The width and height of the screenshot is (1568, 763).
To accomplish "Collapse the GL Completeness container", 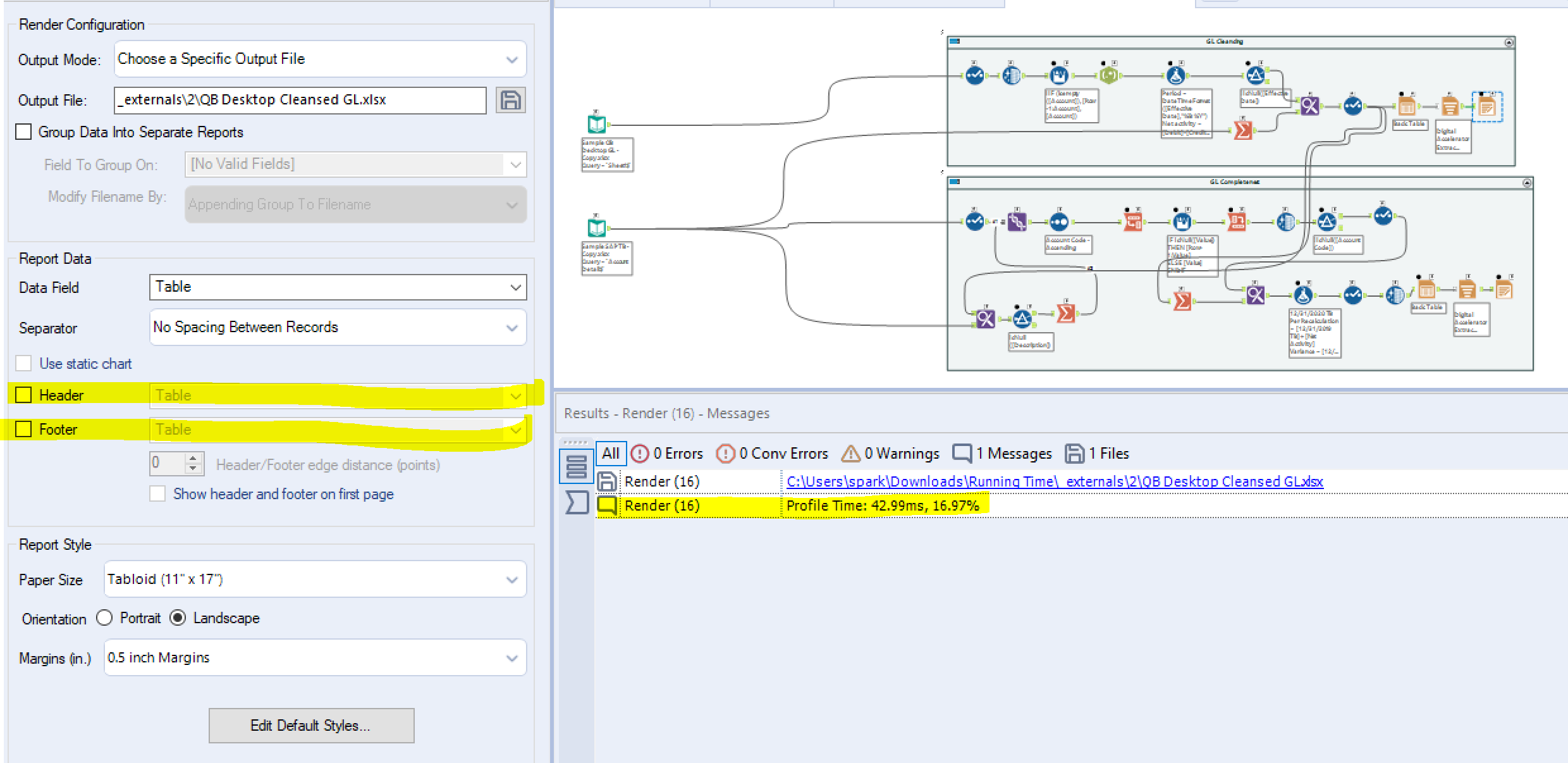I will tap(1528, 182).
